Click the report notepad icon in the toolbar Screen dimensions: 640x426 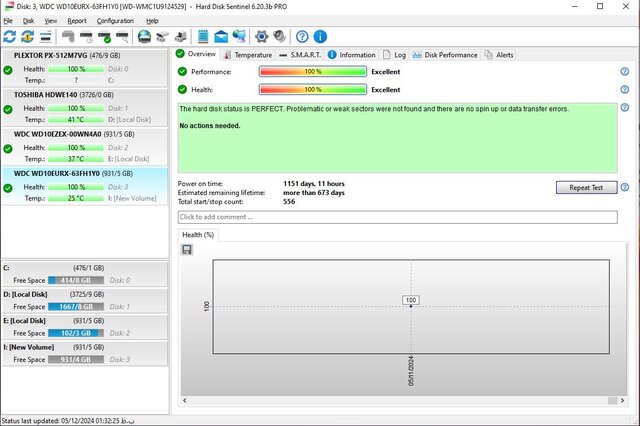203,36
